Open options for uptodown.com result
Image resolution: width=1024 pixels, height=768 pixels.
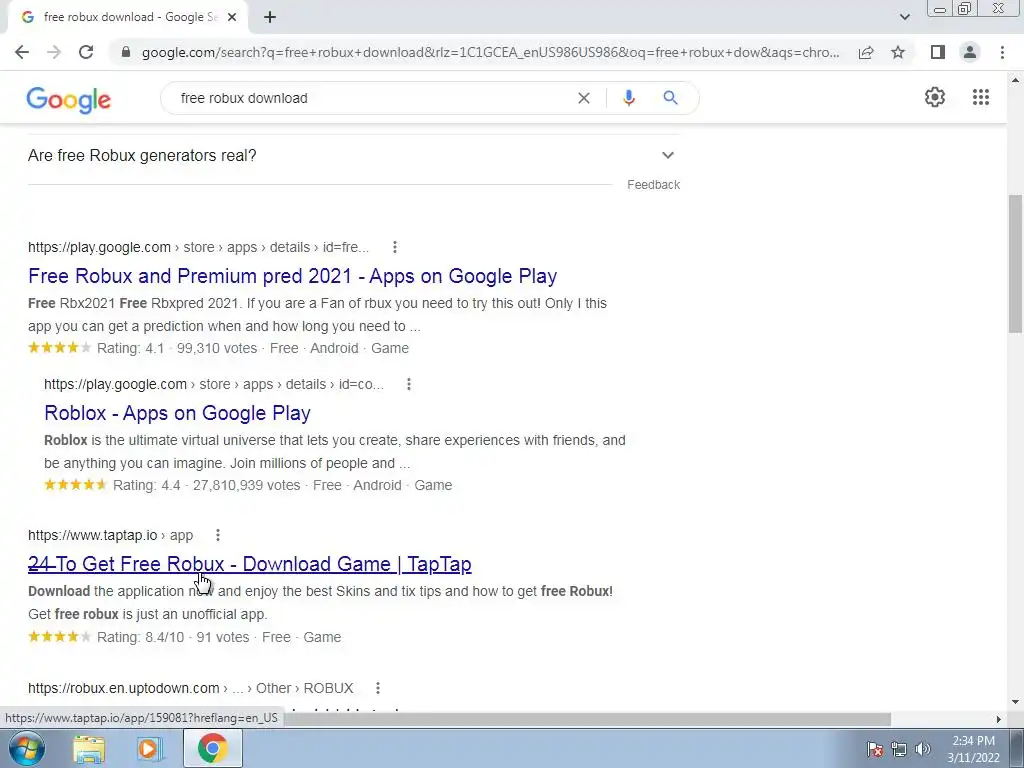tap(377, 688)
